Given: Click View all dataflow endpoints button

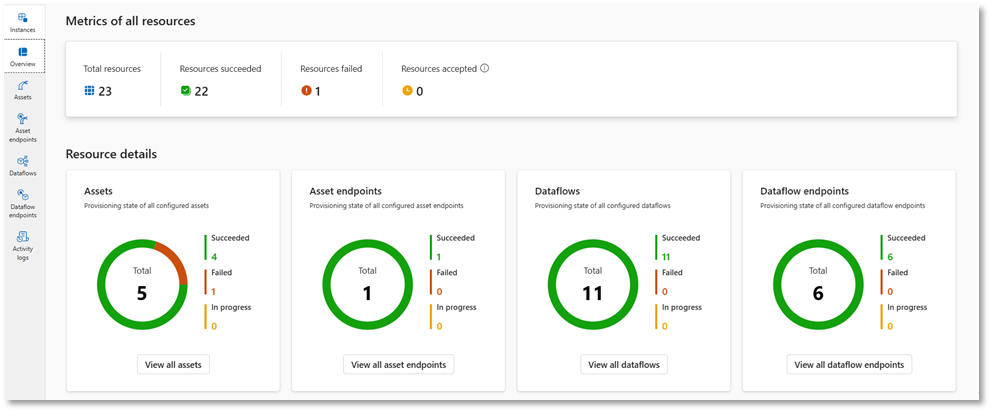Looking at the screenshot, I should pos(850,364).
